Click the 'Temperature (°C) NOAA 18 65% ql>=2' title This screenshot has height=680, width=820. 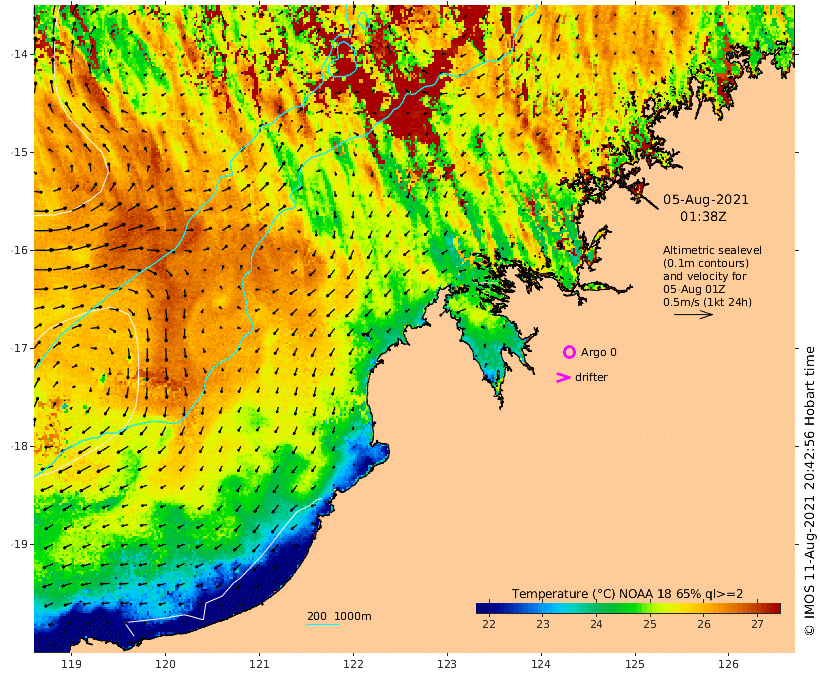627,594
